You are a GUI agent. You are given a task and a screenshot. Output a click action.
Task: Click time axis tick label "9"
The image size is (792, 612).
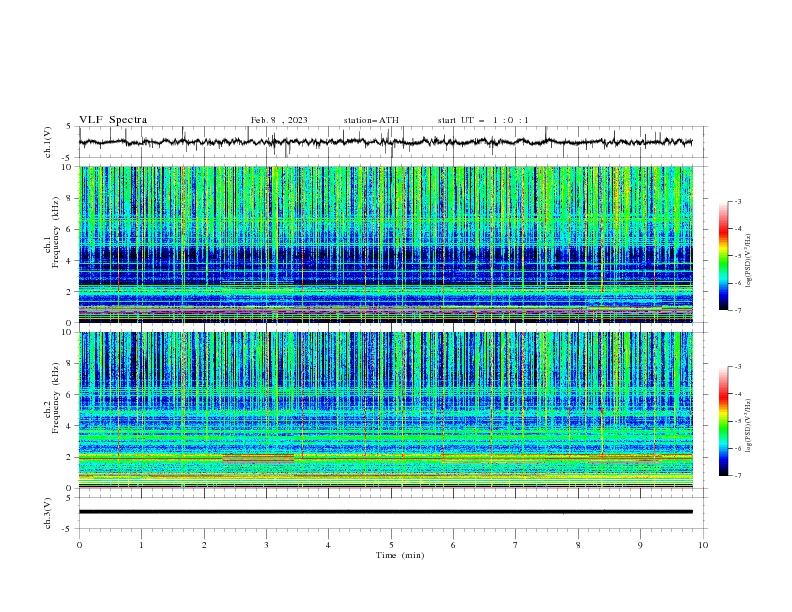click(x=640, y=545)
